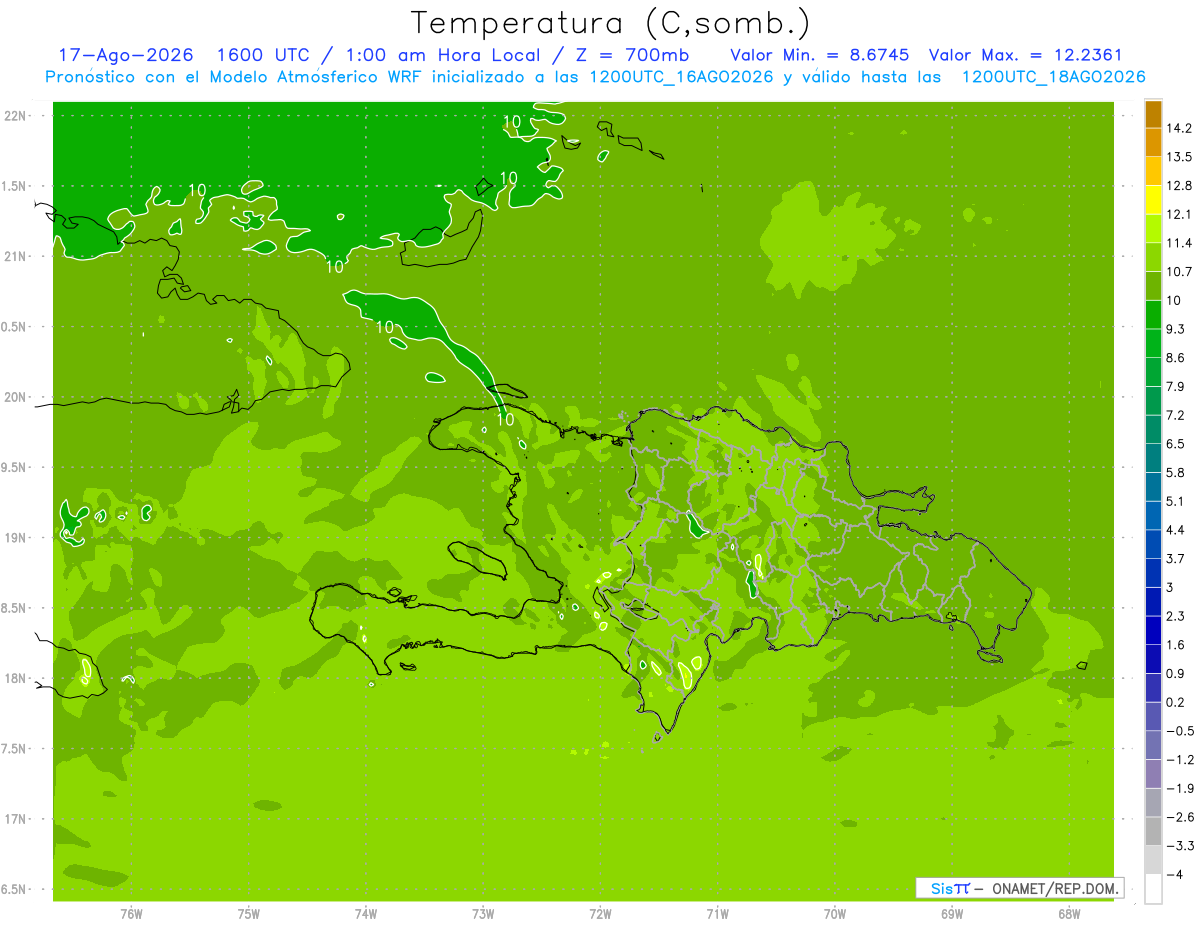Screen dimensions: 1200x927
Task: Click the '-1.9' colorbar value
Action: click(1179, 789)
